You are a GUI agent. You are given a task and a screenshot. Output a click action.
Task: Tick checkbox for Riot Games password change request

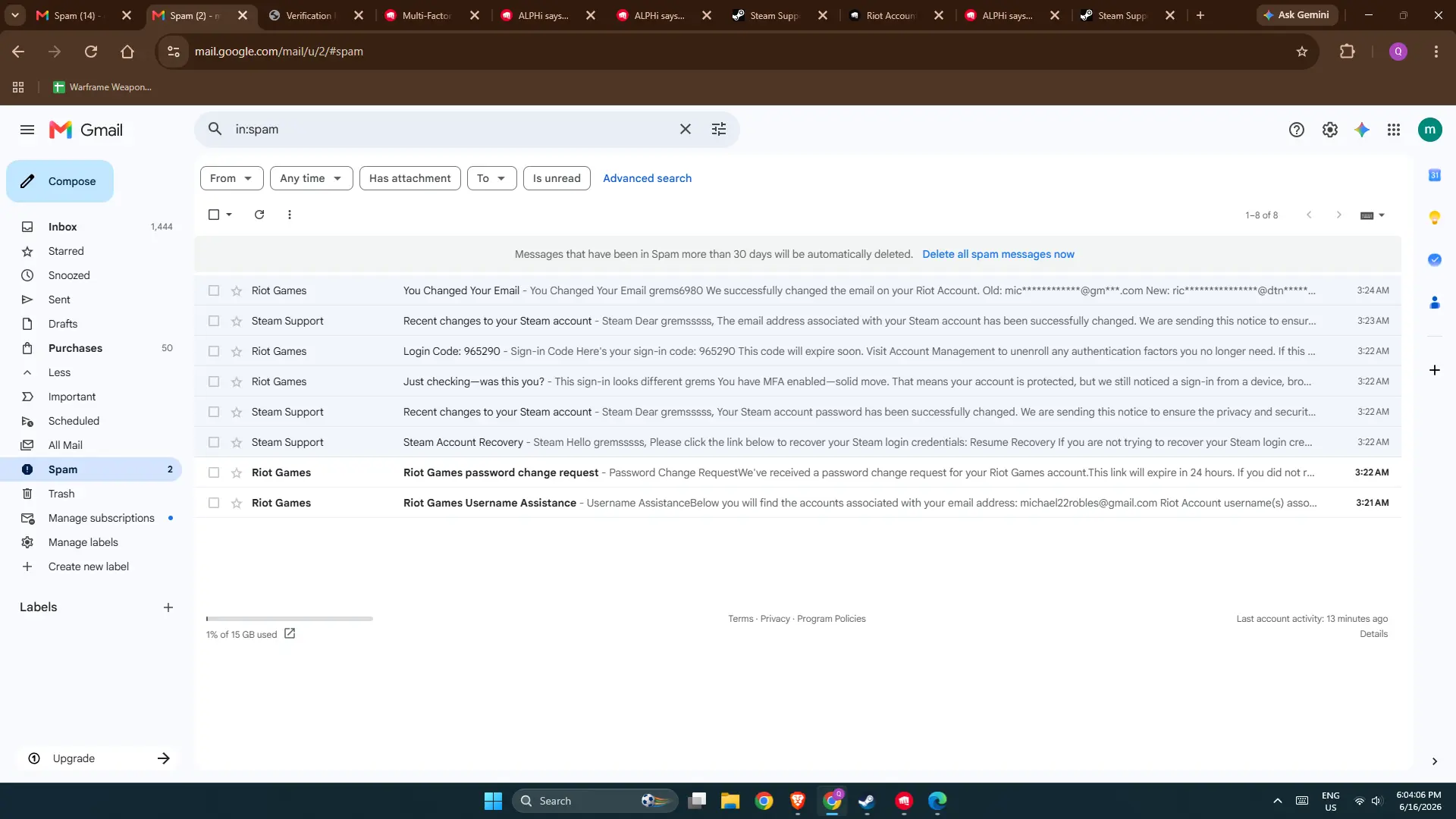[x=214, y=472]
